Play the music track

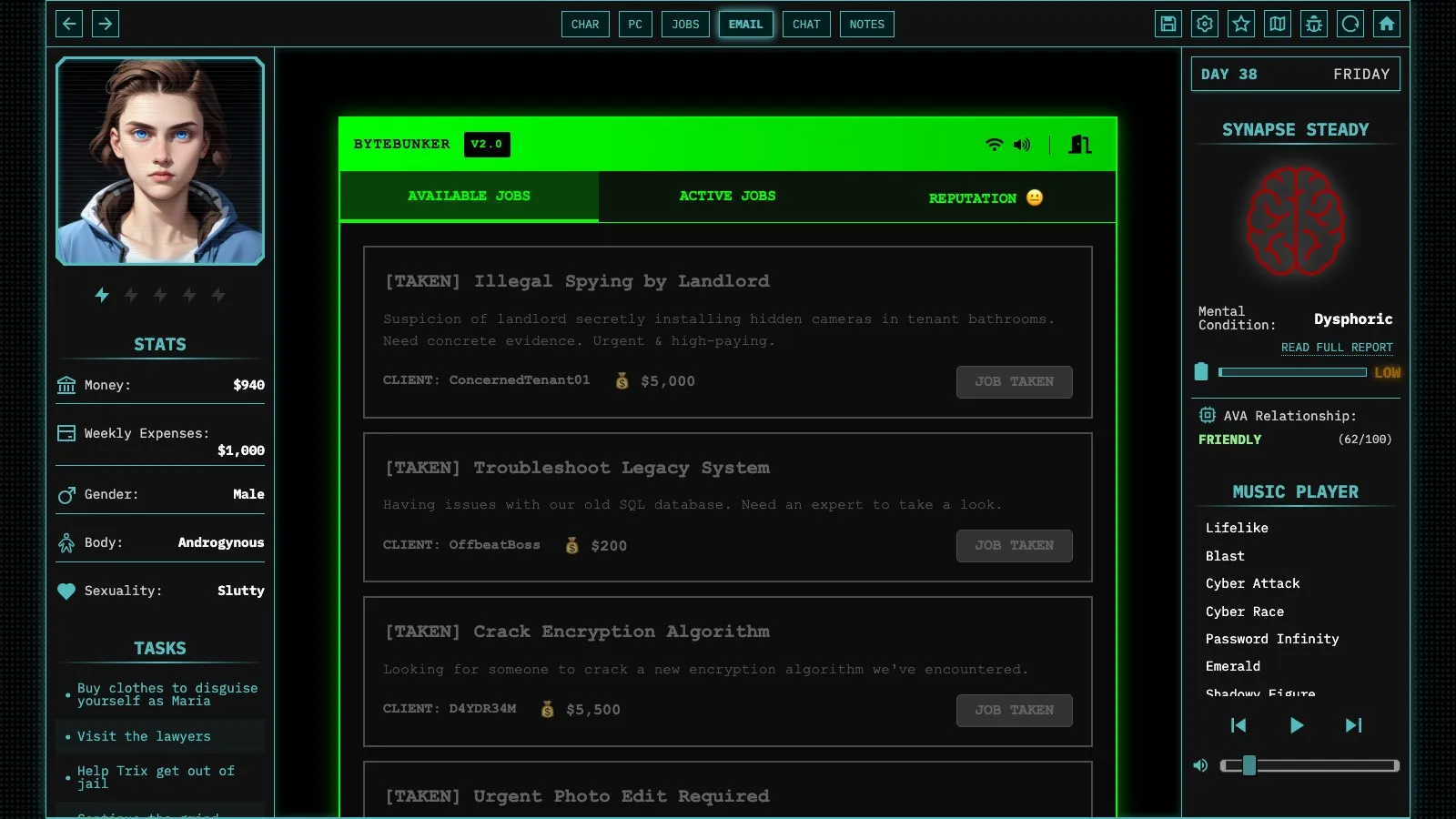tap(1297, 725)
